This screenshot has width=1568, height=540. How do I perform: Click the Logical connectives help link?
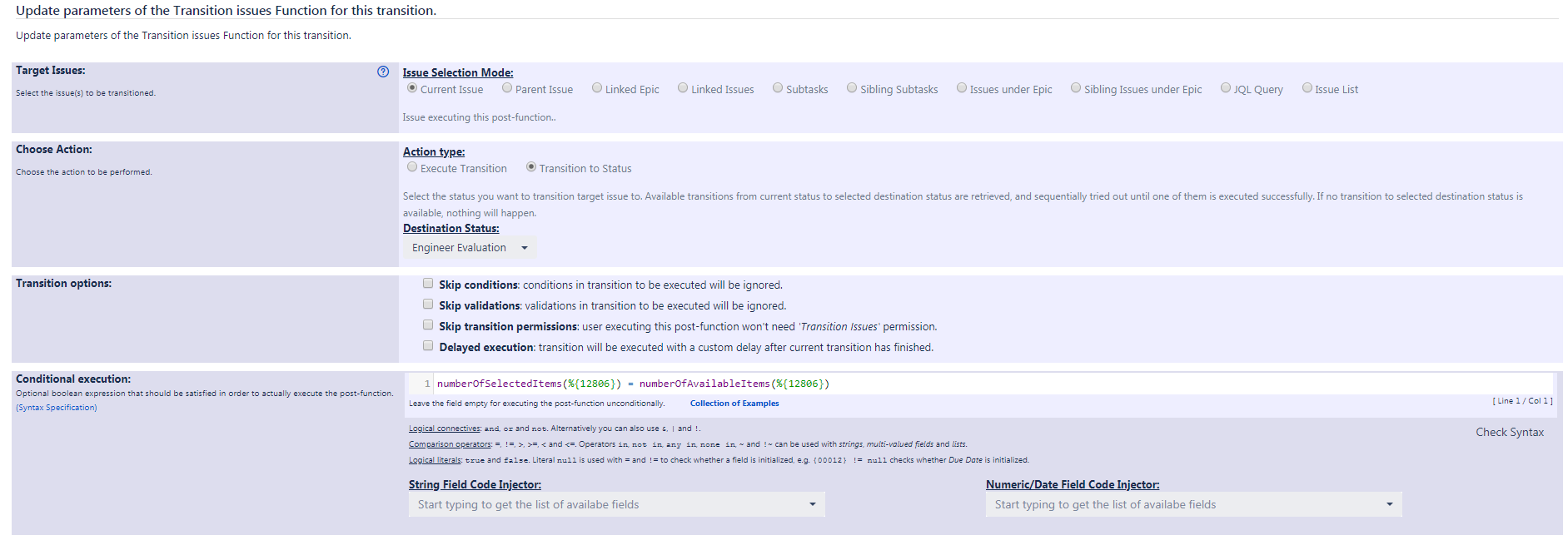pyautogui.click(x=445, y=429)
